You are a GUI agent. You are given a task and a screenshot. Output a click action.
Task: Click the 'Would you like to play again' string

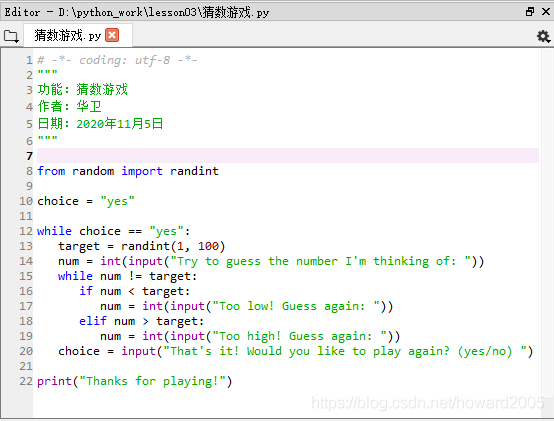(x=345, y=351)
